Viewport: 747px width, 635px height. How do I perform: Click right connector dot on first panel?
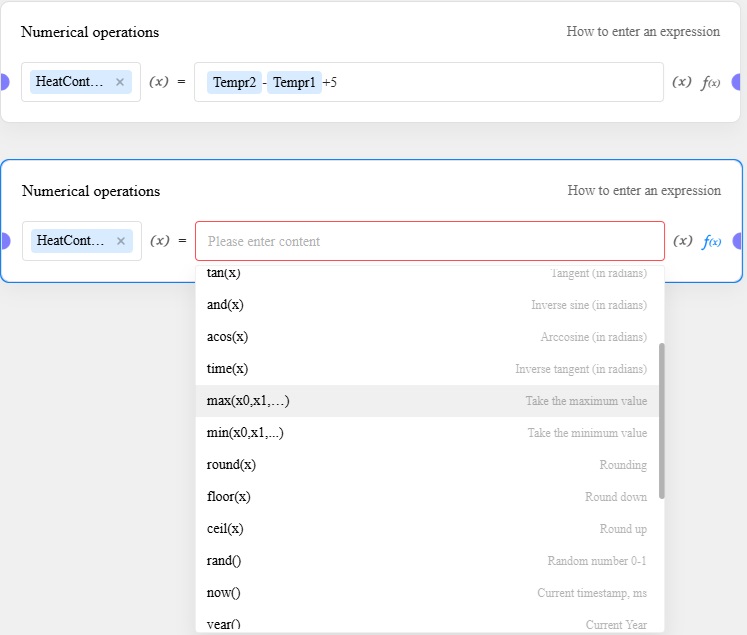tap(739, 82)
